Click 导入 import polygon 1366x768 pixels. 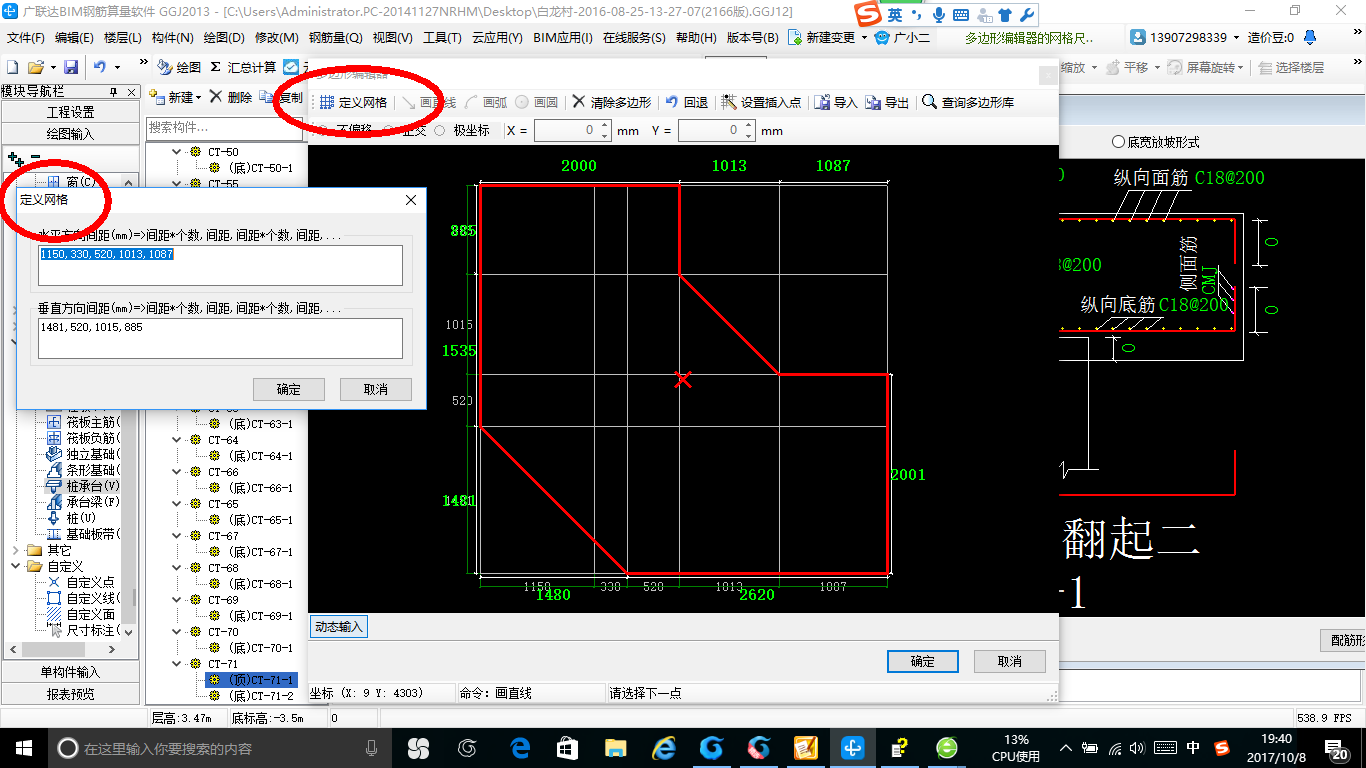[836, 102]
